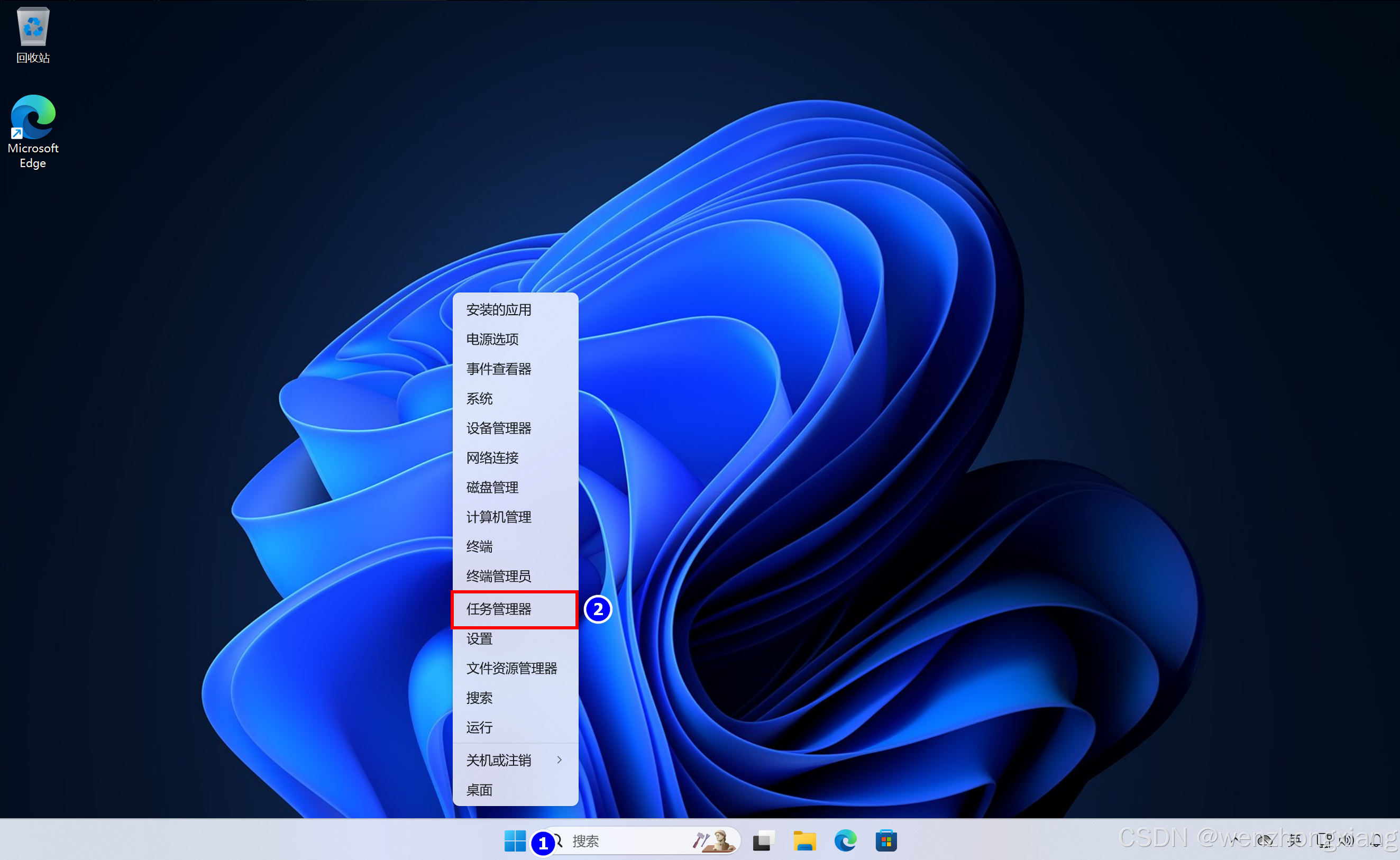Open 设备管理器 from the context menu
Image resolution: width=1400 pixels, height=860 pixels.
click(499, 428)
